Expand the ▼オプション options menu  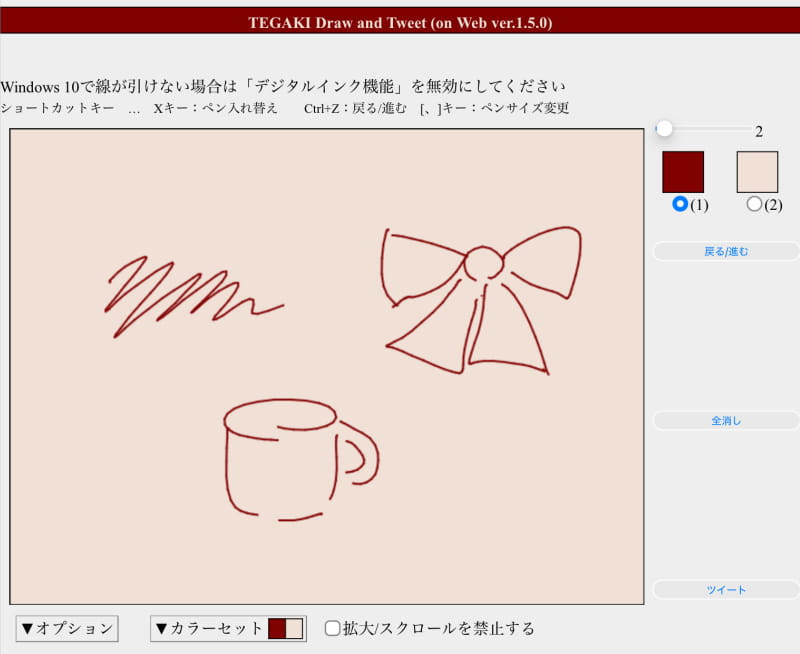pos(67,628)
